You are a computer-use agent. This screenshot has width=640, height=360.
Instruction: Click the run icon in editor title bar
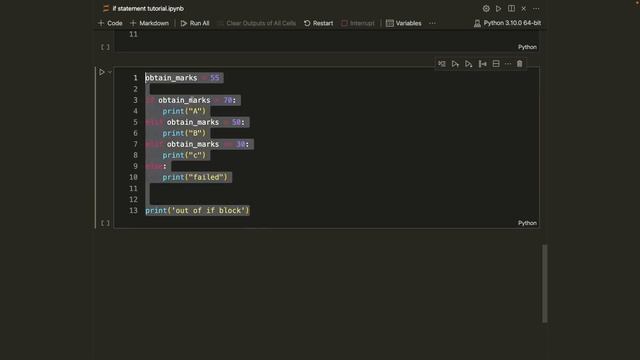pyautogui.click(x=498, y=9)
